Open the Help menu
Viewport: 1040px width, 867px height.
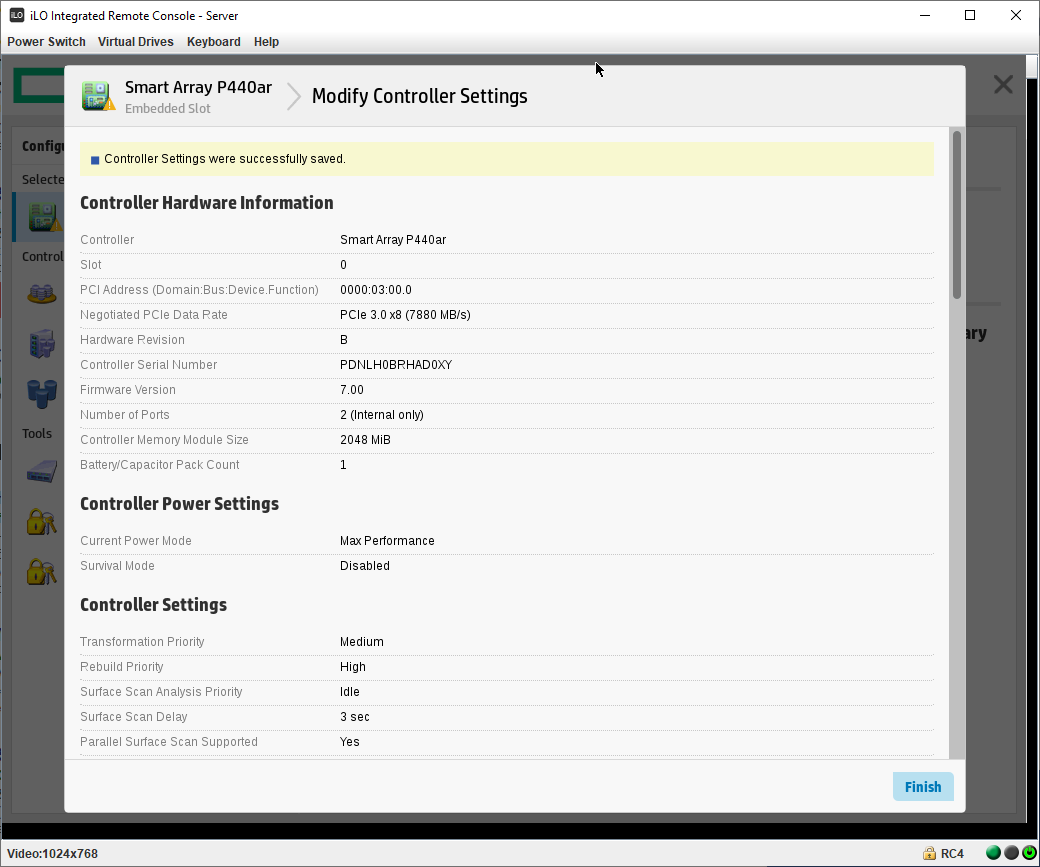[x=266, y=42]
